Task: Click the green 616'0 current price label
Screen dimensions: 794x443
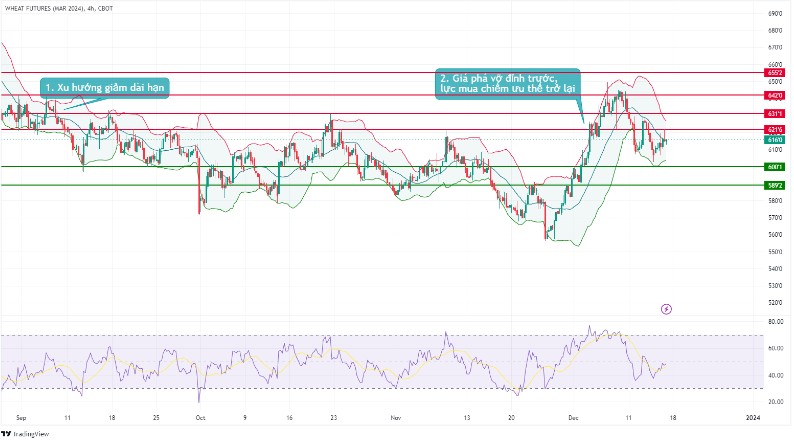Action: pos(775,140)
